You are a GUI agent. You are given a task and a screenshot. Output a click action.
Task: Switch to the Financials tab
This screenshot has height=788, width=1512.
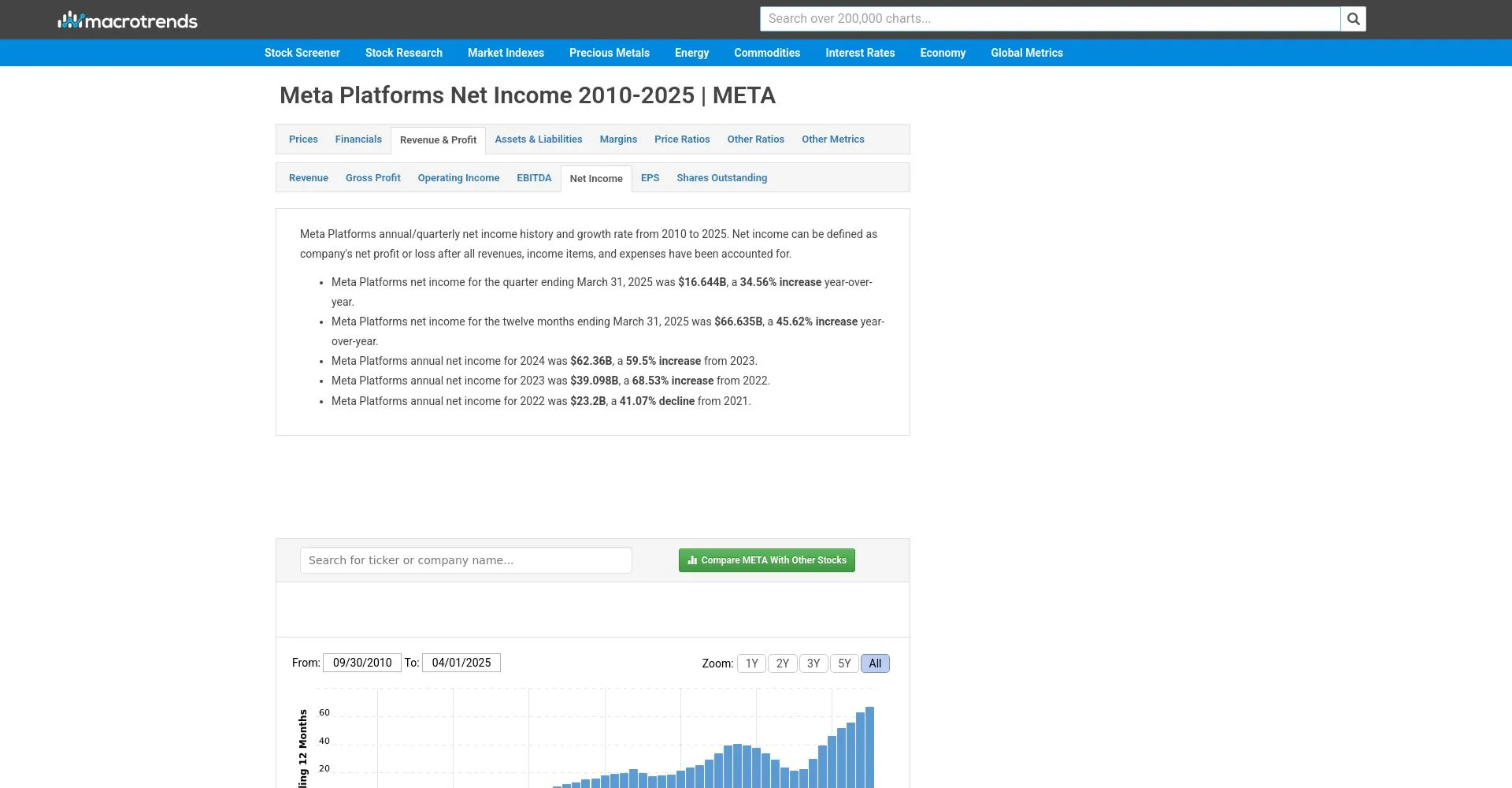[358, 139]
